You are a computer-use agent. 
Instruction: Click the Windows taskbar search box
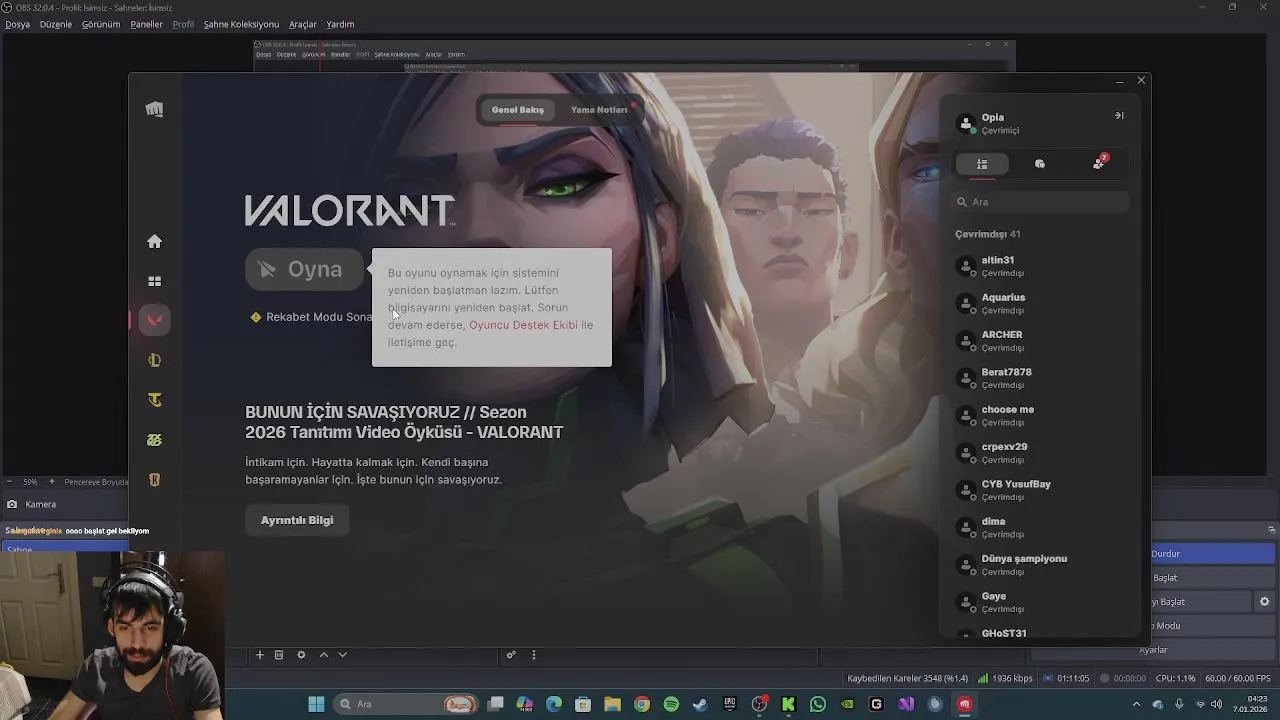point(406,704)
